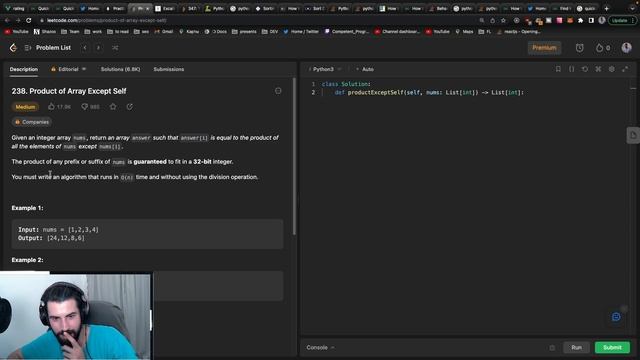This screenshot has height=360, width=640.
Task: Click the browser forward button
Action: point(18,20)
